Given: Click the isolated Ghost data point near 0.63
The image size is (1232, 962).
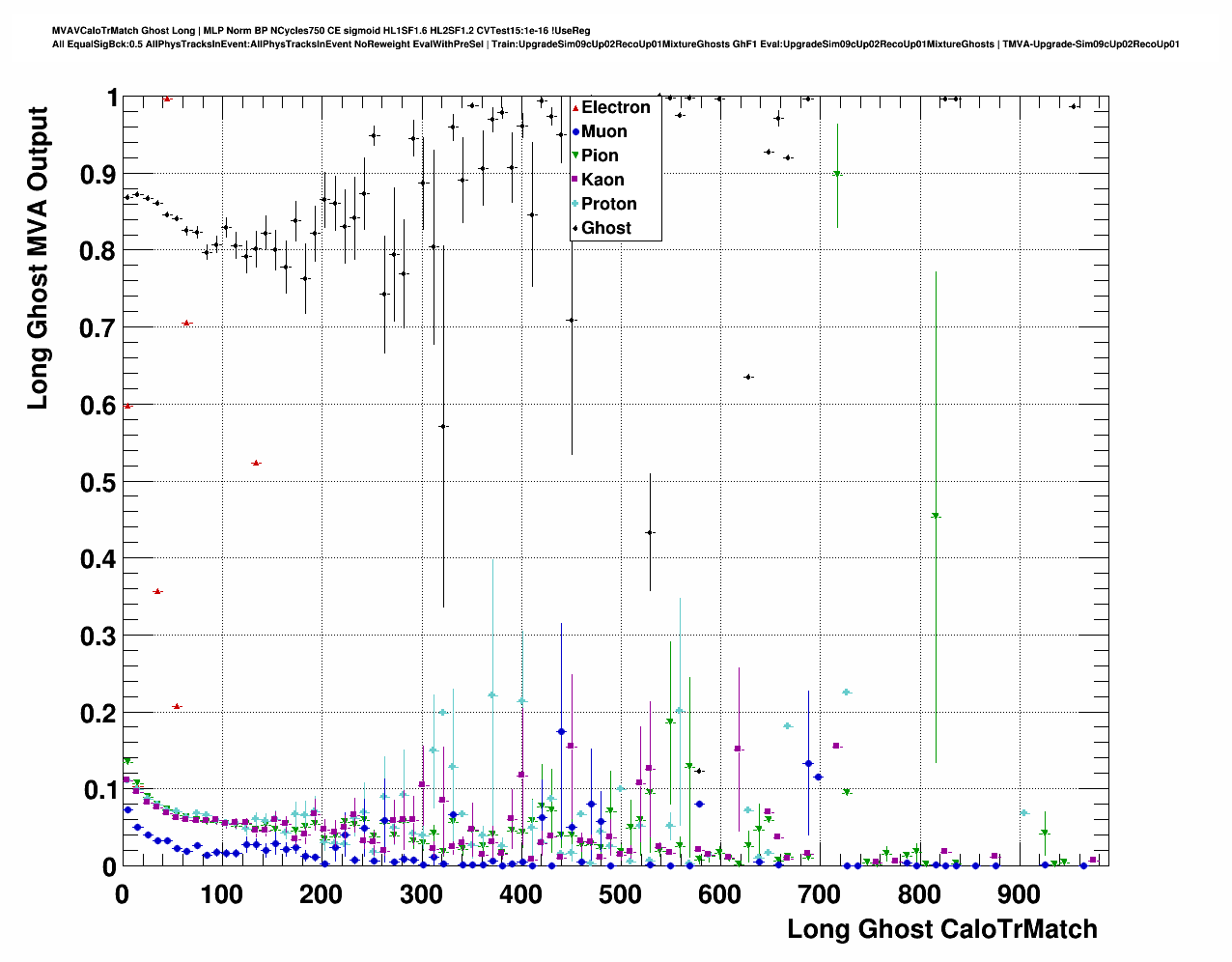Looking at the screenshot, I should (747, 377).
